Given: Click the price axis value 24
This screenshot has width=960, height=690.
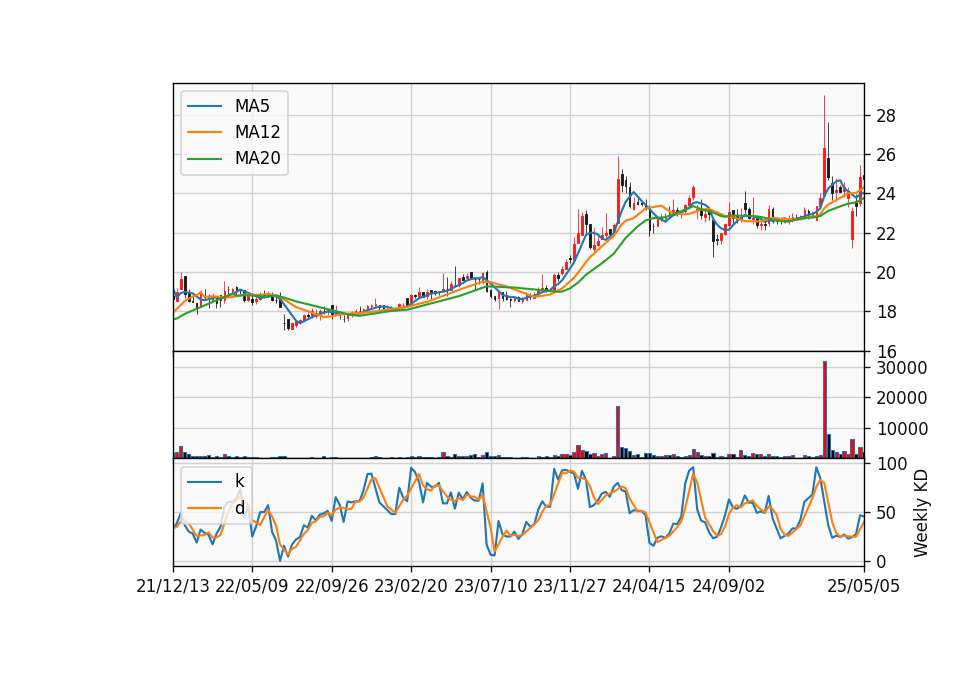Looking at the screenshot, I should point(885,194).
